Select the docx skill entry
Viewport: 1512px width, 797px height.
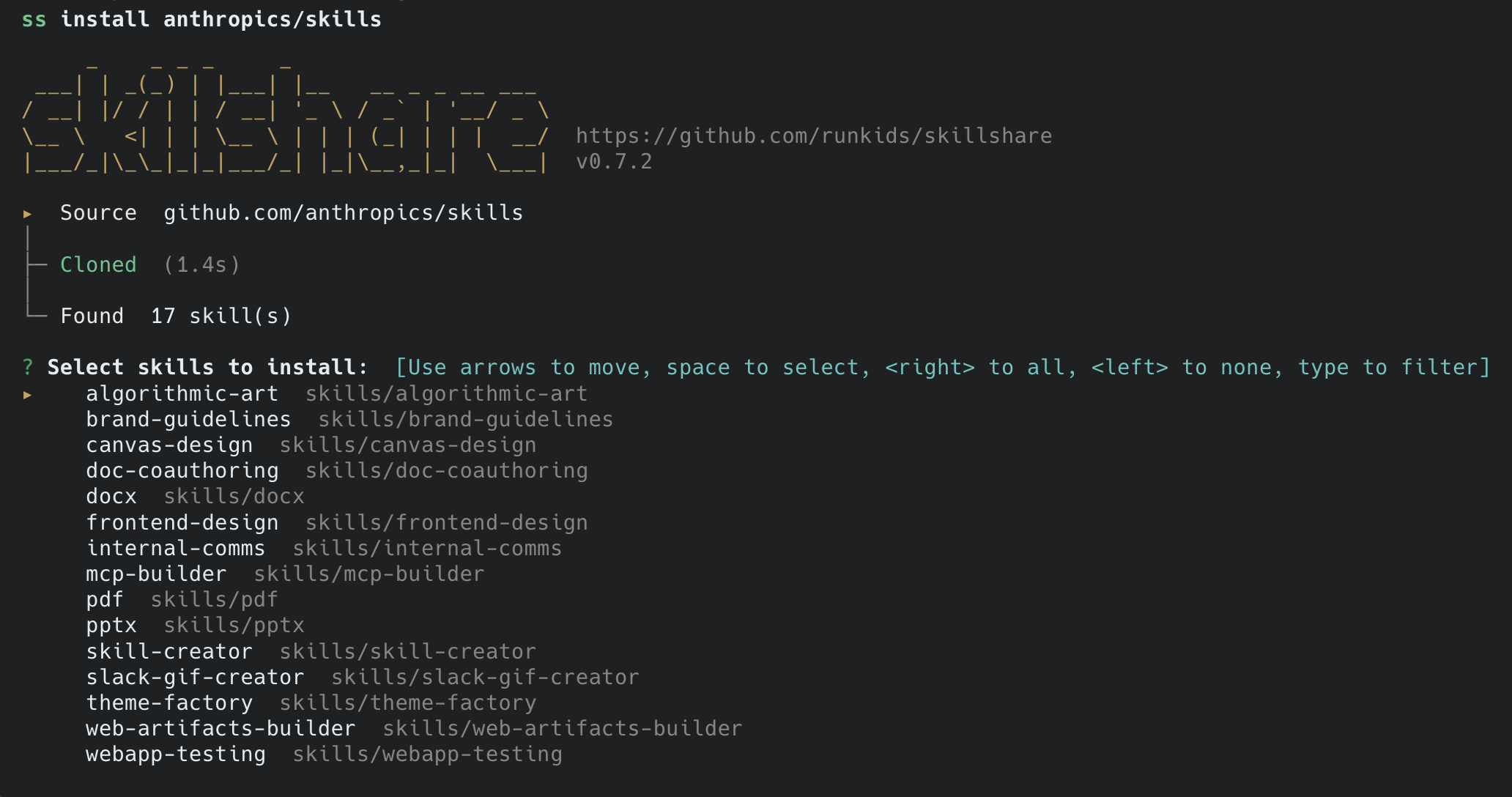click(x=111, y=496)
